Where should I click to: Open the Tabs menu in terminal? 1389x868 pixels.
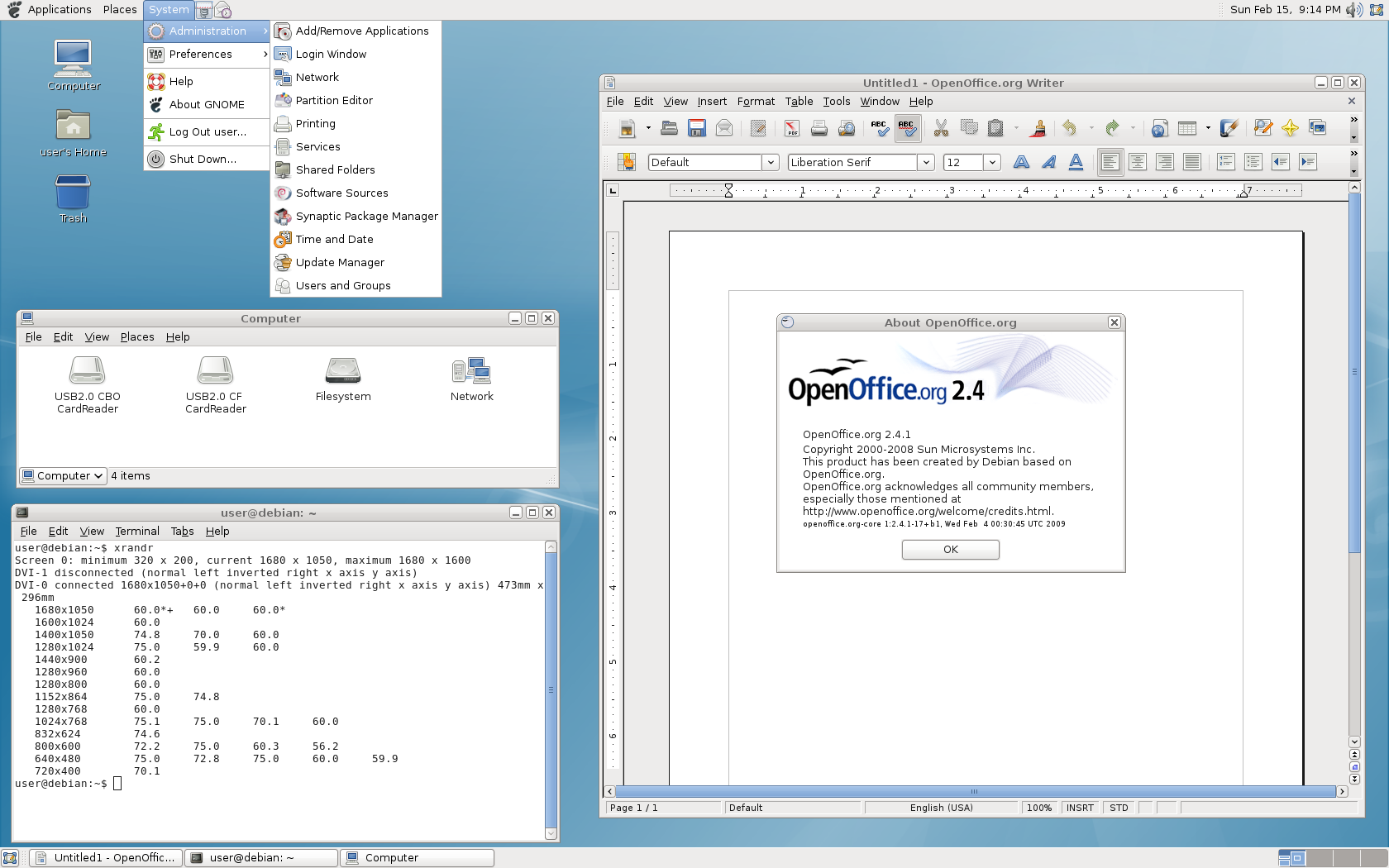[182, 532]
